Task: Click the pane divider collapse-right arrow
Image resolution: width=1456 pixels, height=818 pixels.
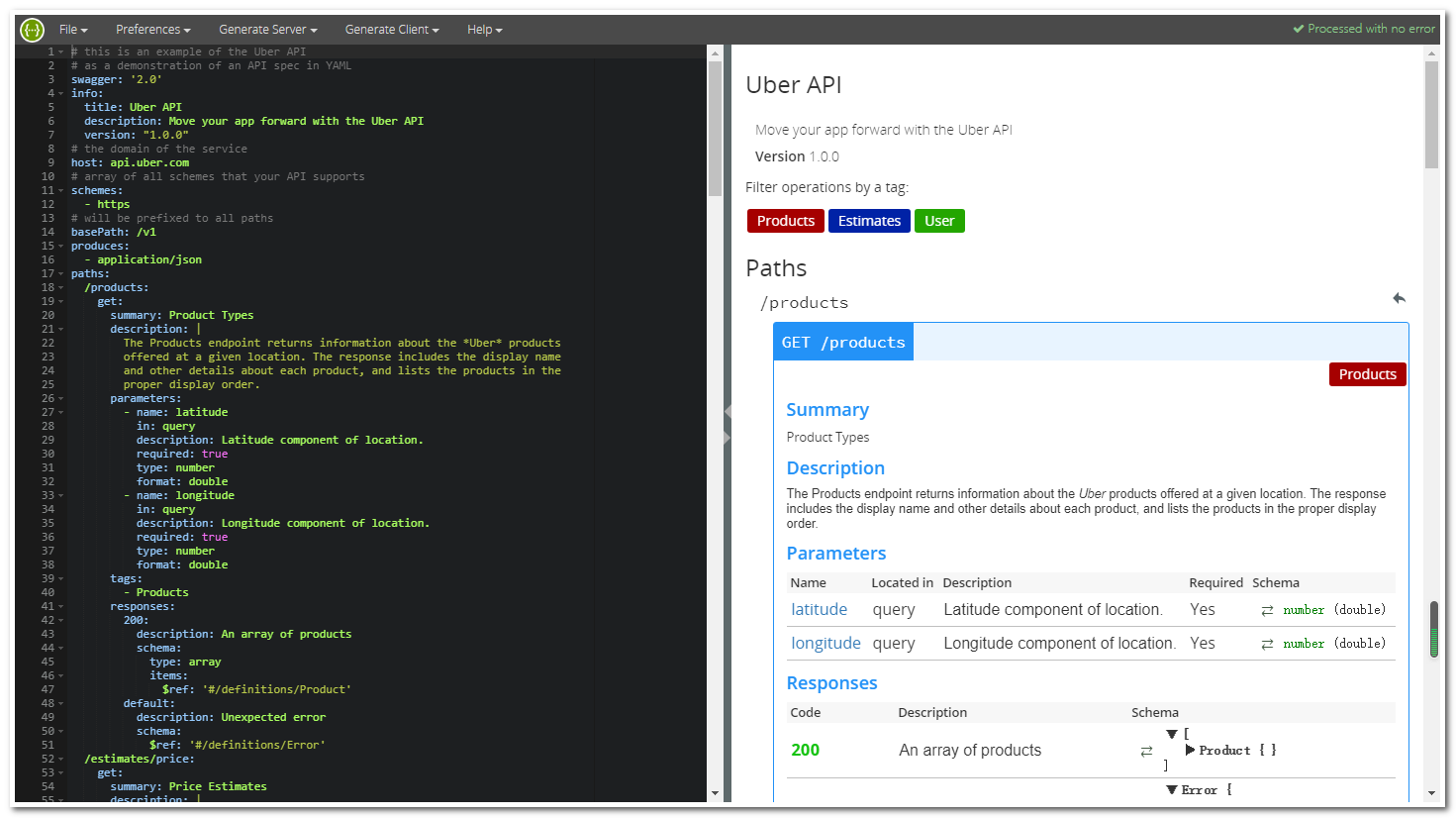Action: (728, 437)
